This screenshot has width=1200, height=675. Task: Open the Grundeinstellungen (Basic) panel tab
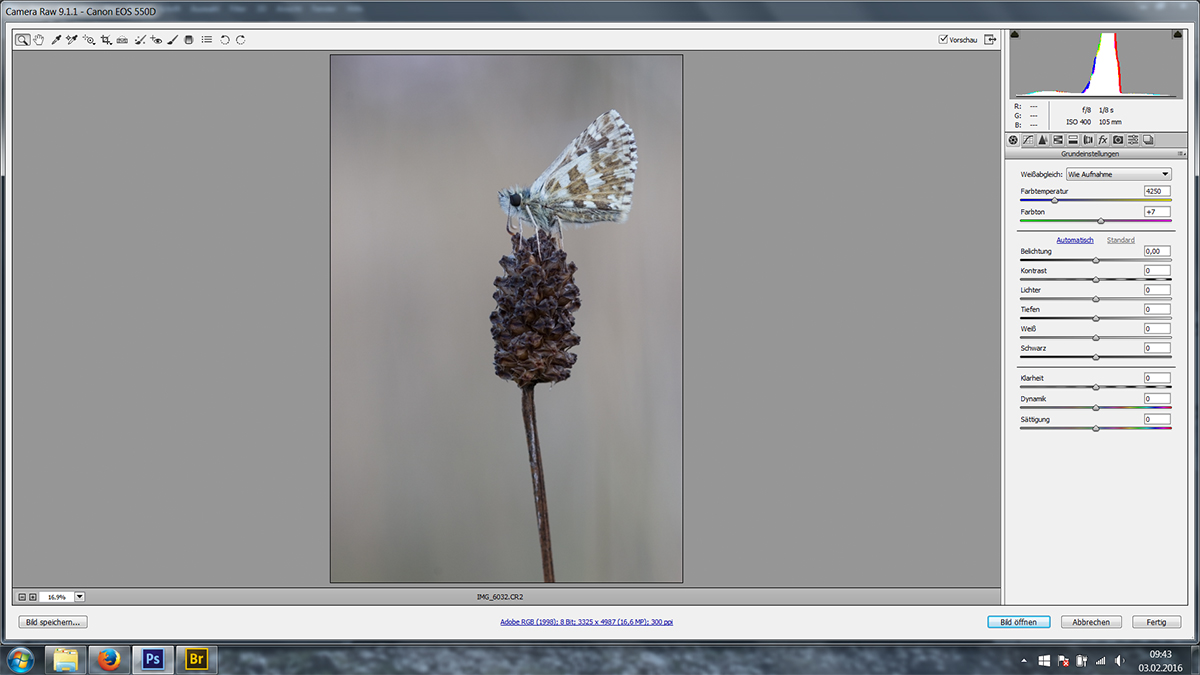pos(1013,140)
